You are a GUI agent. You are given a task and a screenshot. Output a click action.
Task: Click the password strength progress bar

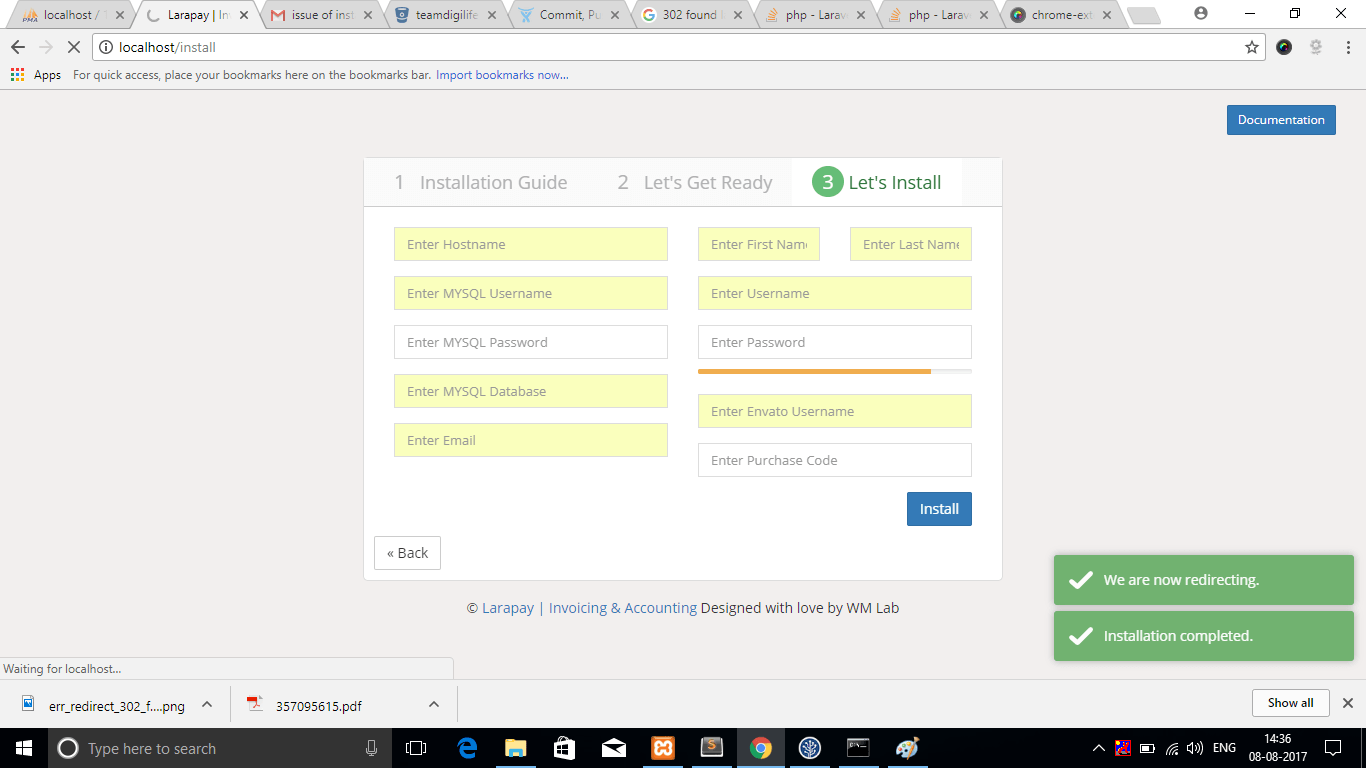tap(834, 371)
